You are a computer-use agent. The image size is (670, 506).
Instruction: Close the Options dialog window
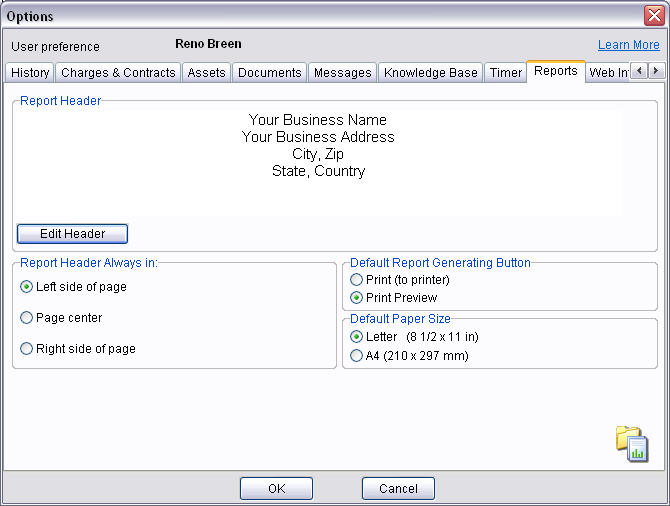coord(652,16)
